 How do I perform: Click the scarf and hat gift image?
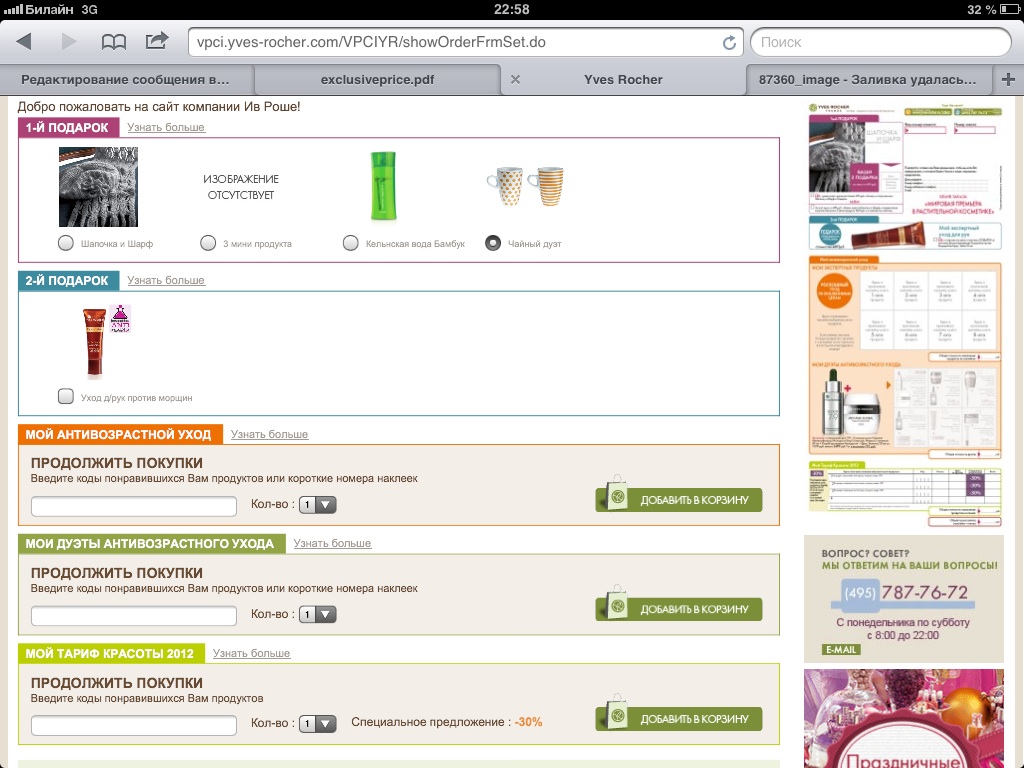click(x=99, y=187)
